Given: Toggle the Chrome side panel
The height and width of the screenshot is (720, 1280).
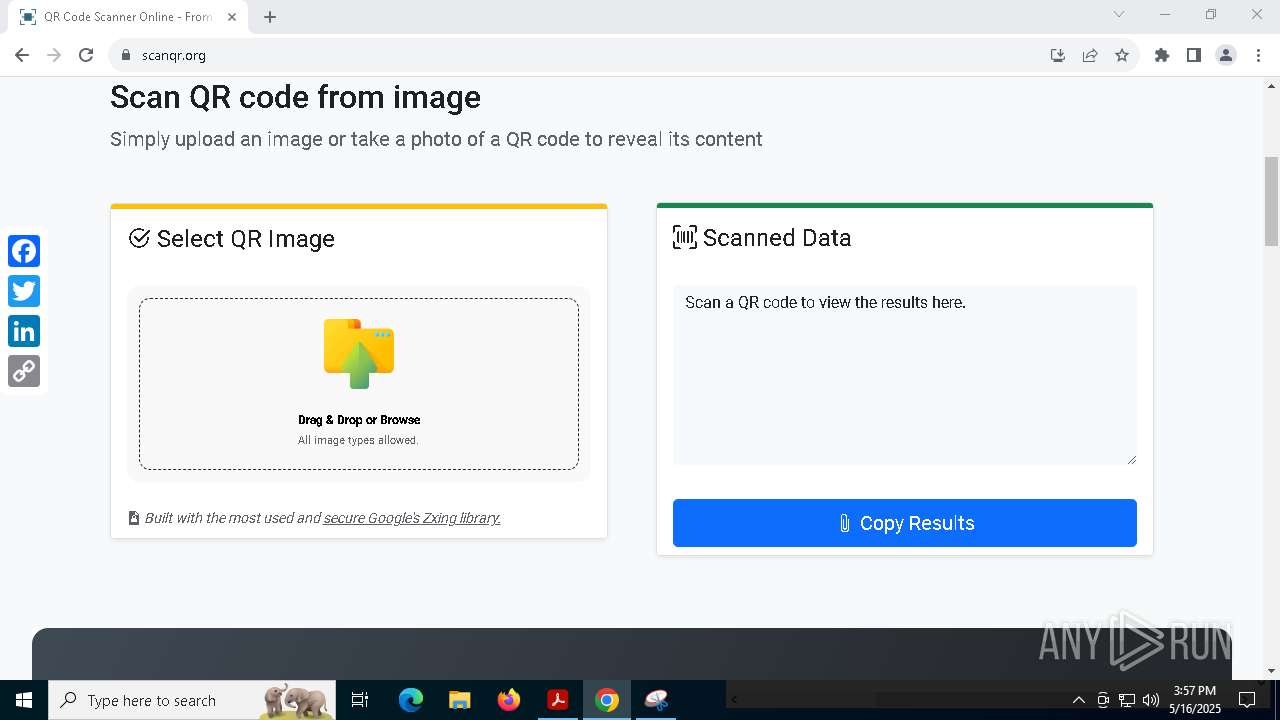Looking at the screenshot, I should [x=1194, y=55].
